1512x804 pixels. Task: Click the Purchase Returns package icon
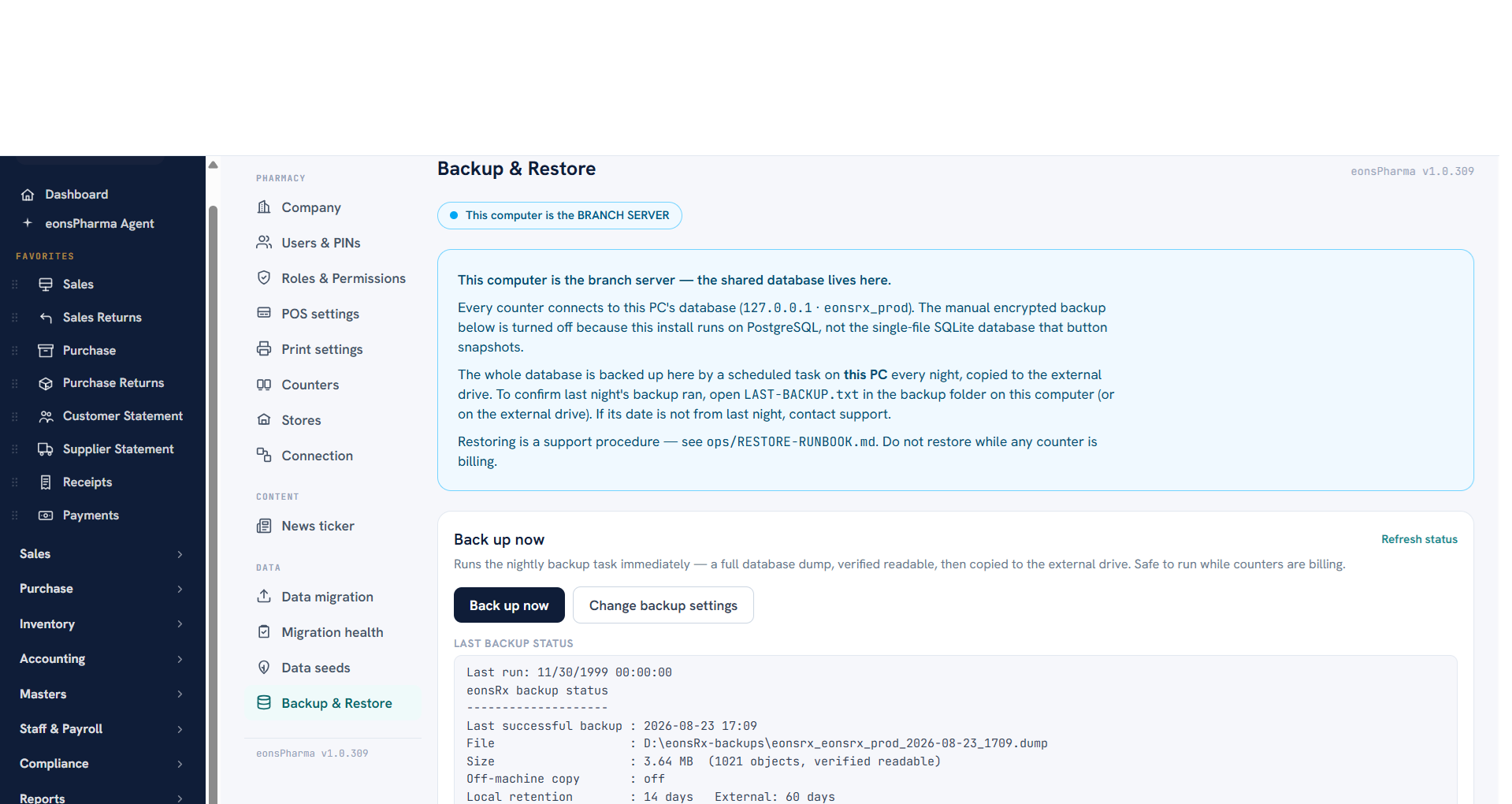(x=46, y=383)
